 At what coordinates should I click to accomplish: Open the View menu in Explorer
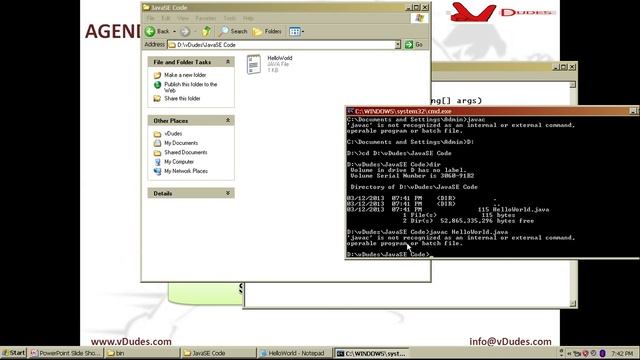pos(183,18)
